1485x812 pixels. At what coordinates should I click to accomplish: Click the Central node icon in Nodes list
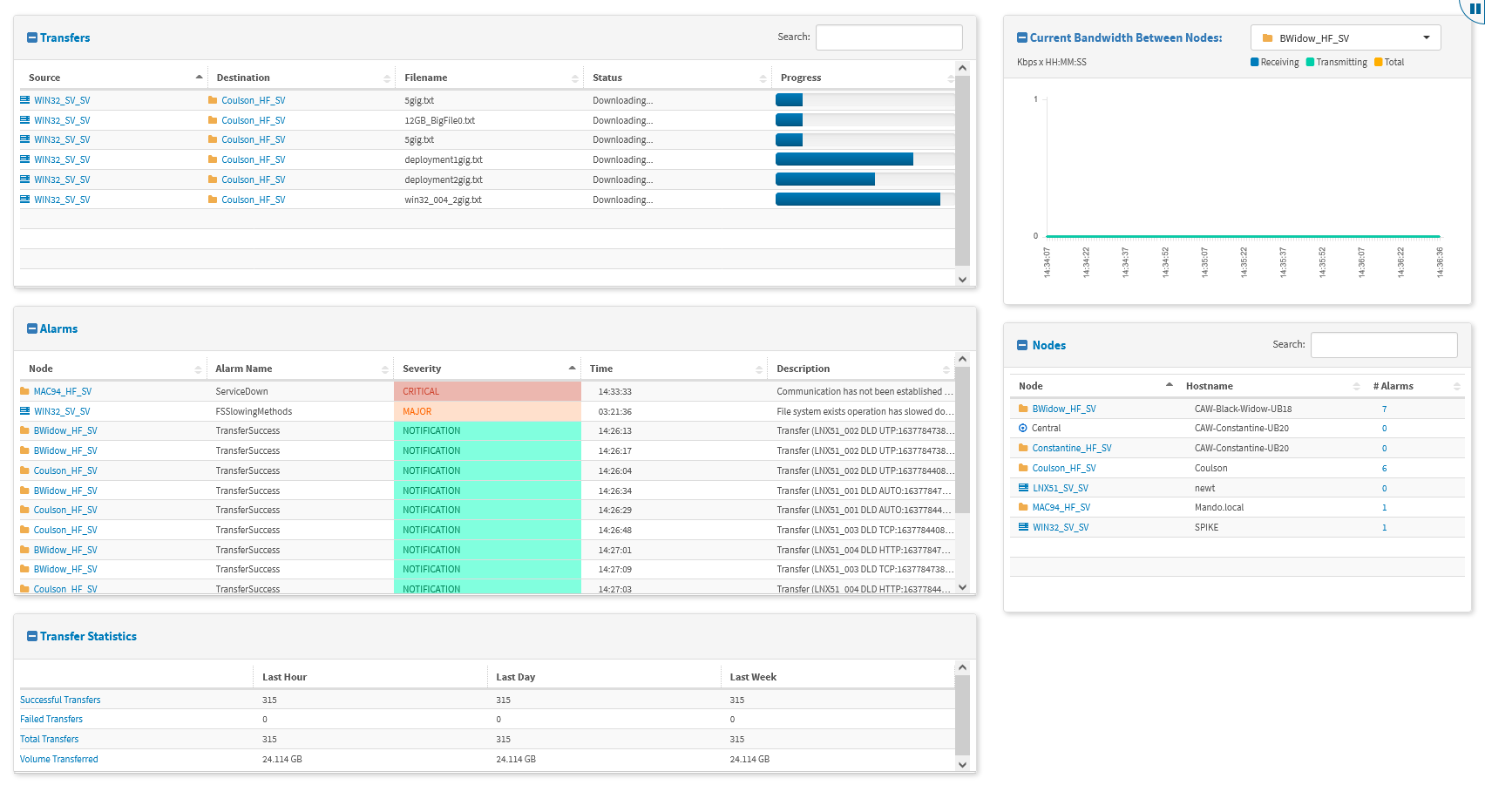pyautogui.click(x=1023, y=429)
